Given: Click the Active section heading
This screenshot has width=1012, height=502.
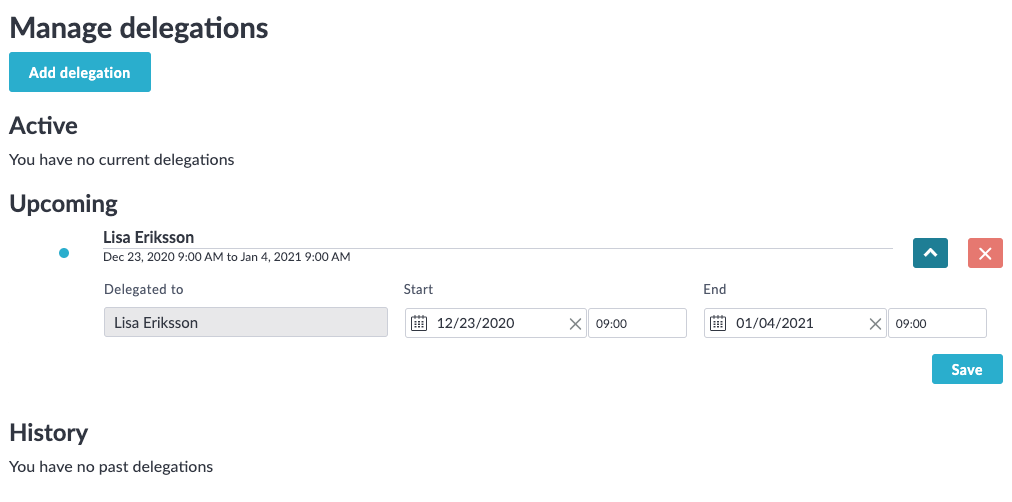Looking at the screenshot, I should tap(44, 125).
